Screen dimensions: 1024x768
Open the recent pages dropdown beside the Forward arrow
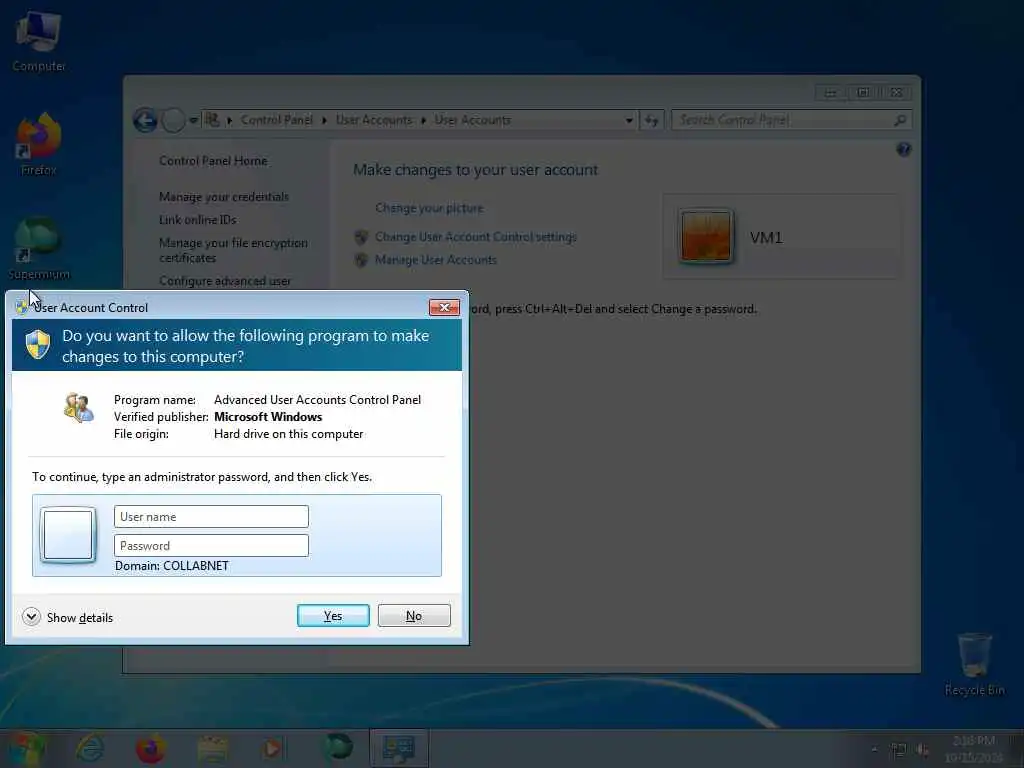(193, 120)
